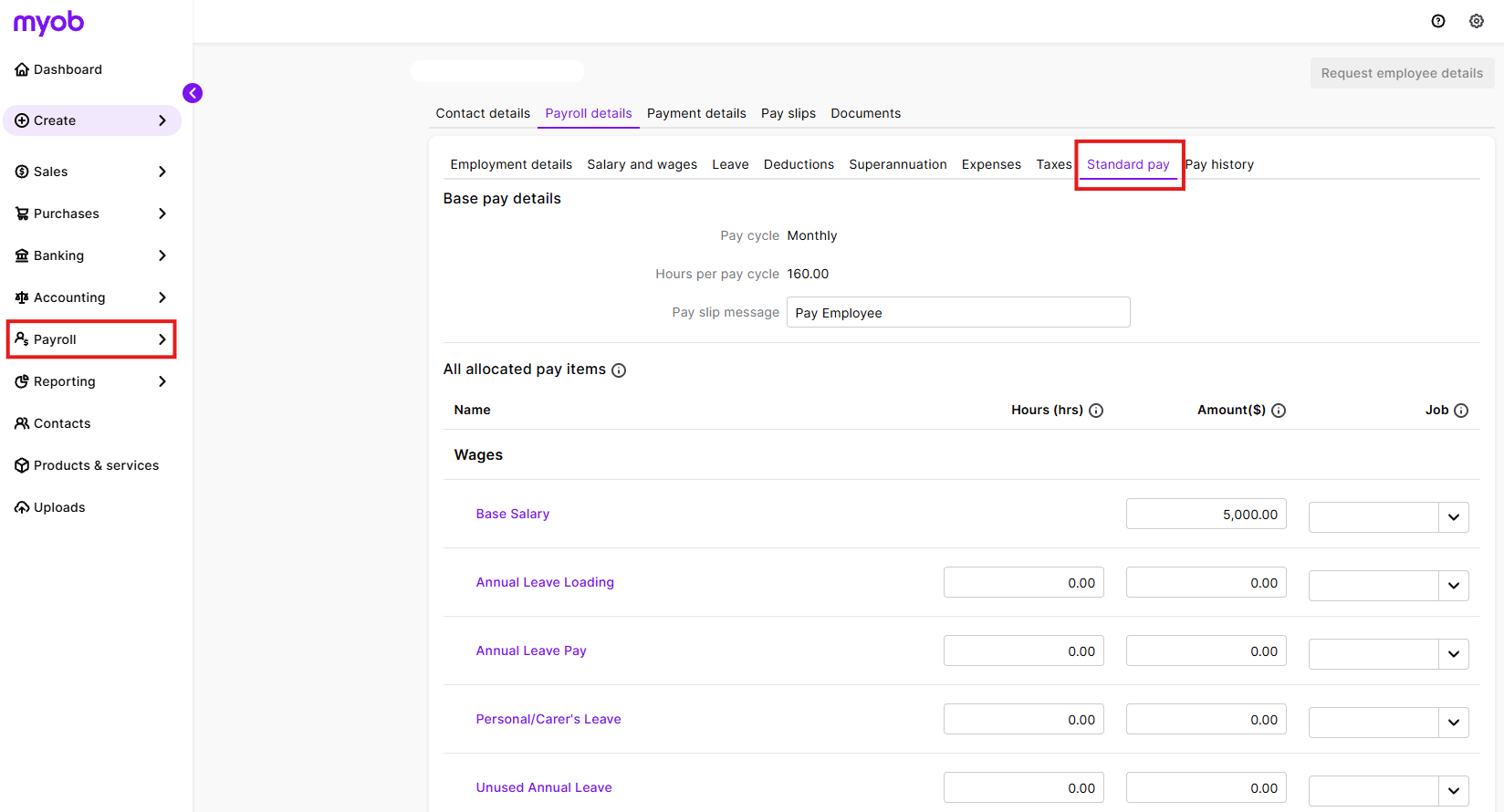
Task: Show the Hours (hrs) info tooltip
Action: click(1096, 411)
